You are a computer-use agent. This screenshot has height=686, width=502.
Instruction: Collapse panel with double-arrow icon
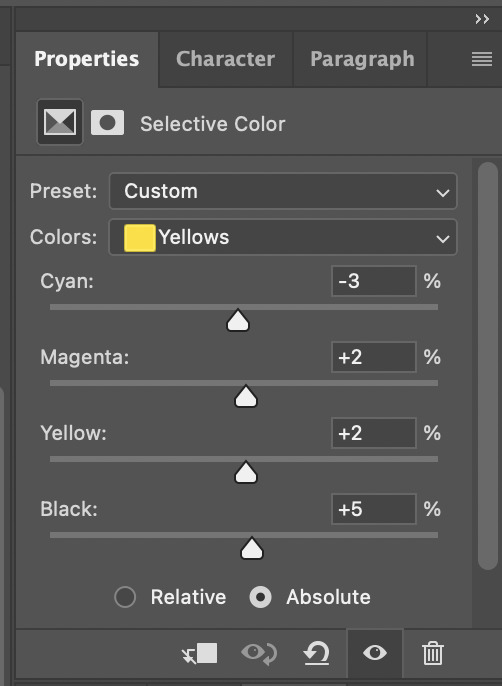(x=482, y=19)
